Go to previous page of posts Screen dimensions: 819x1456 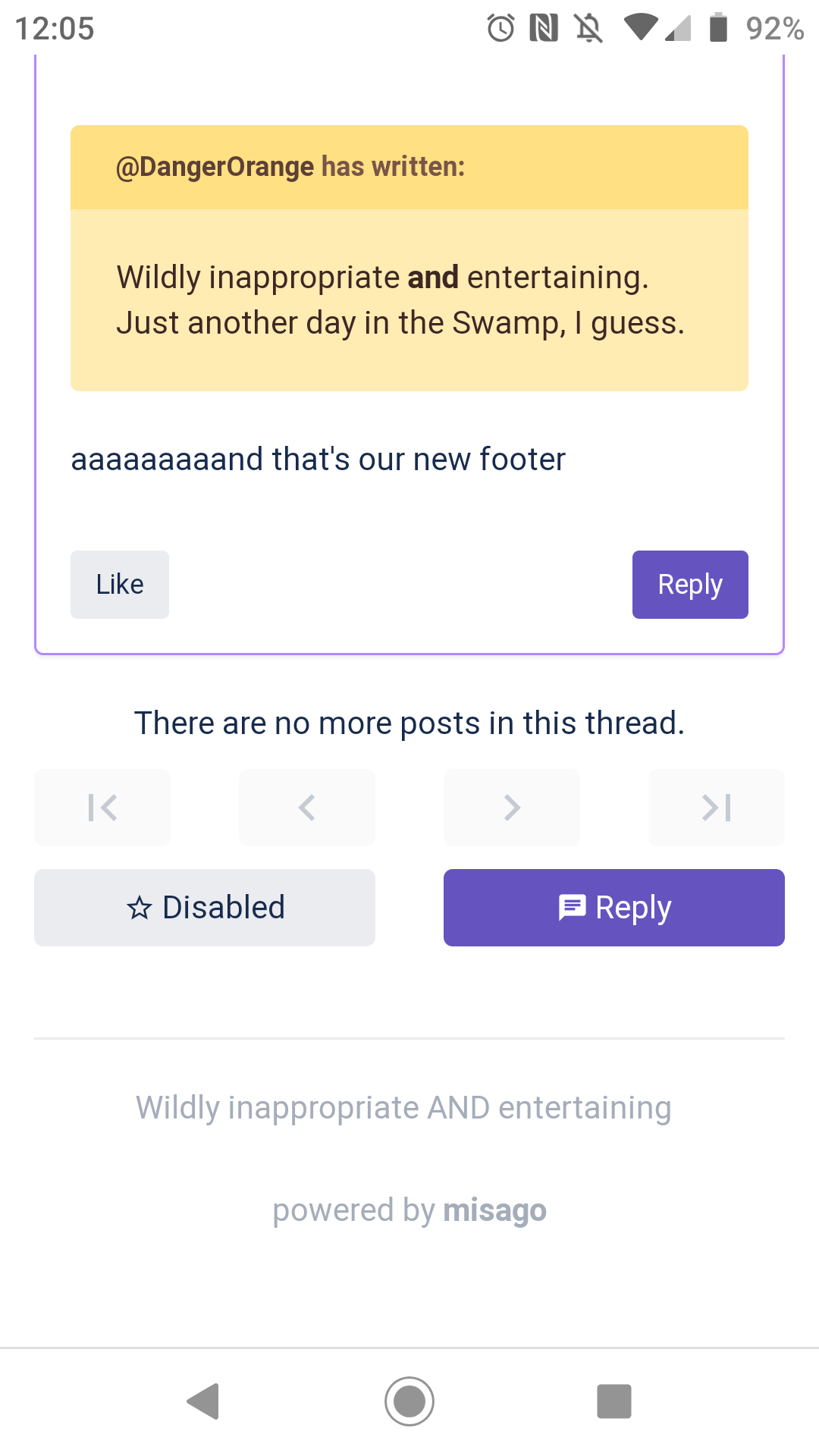(307, 808)
